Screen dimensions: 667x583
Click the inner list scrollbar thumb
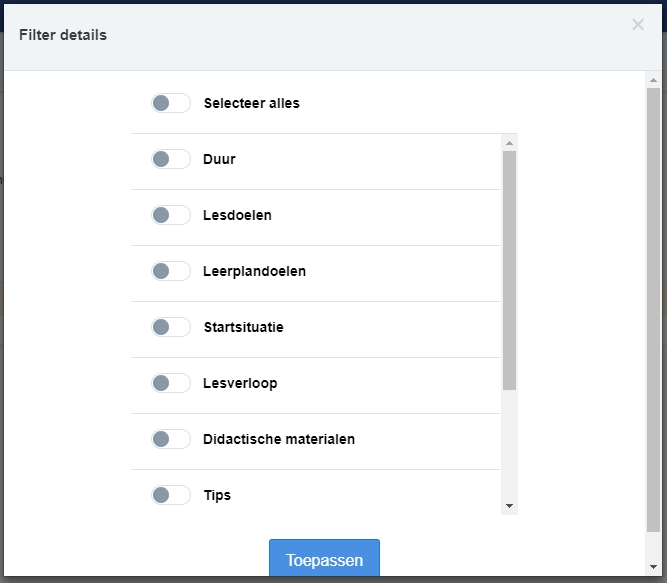coord(509,270)
